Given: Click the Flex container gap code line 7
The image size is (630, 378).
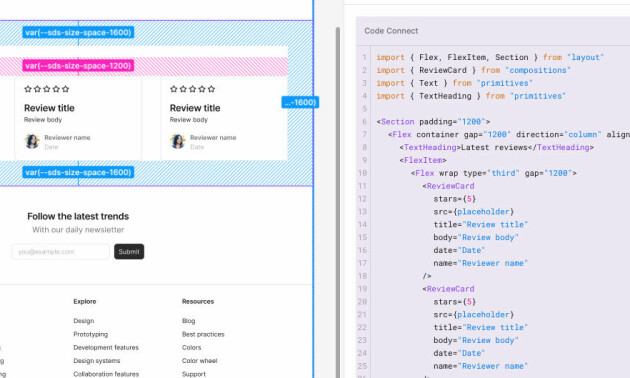Looking at the screenshot, I should pos(509,135).
